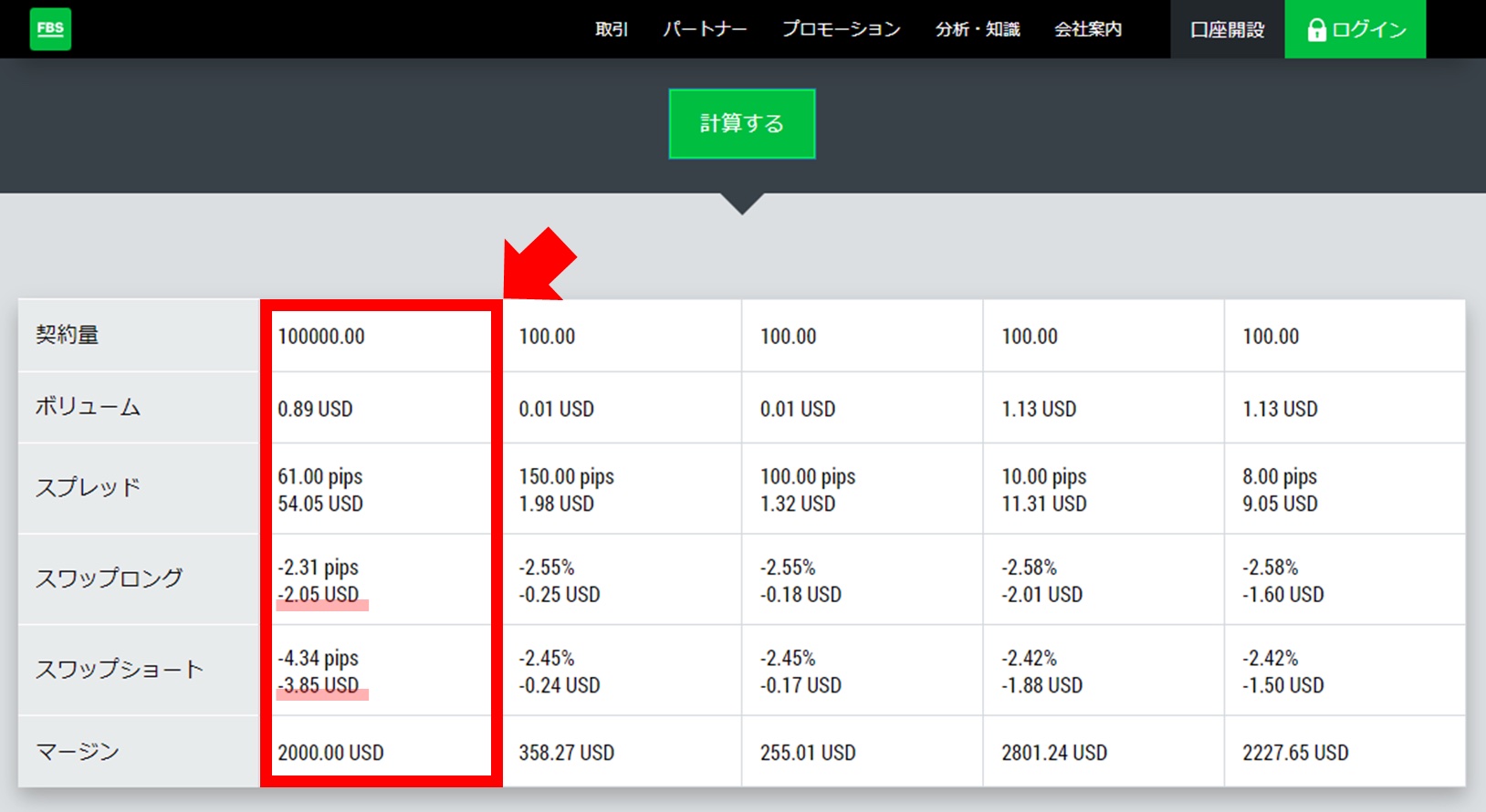Image resolution: width=1486 pixels, height=812 pixels.
Task: Click the -2.01 USD swap long value
Action: (1041, 595)
